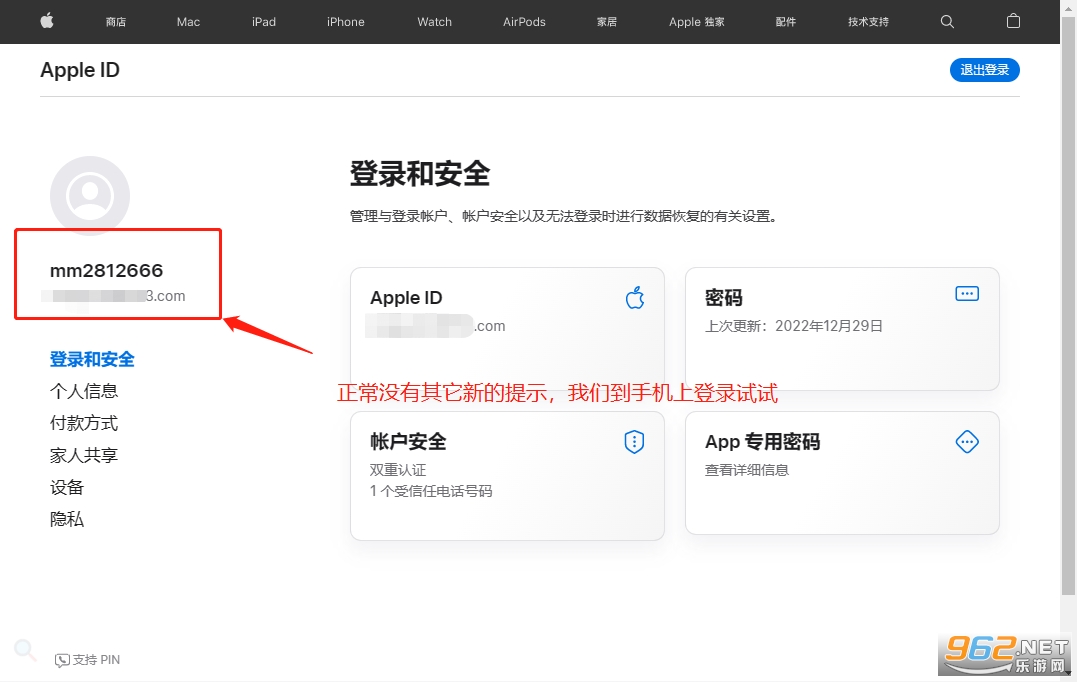This screenshot has height=682, width=1077.
Task: Click the 登录和安全 page heading
Action: (x=420, y=173)
